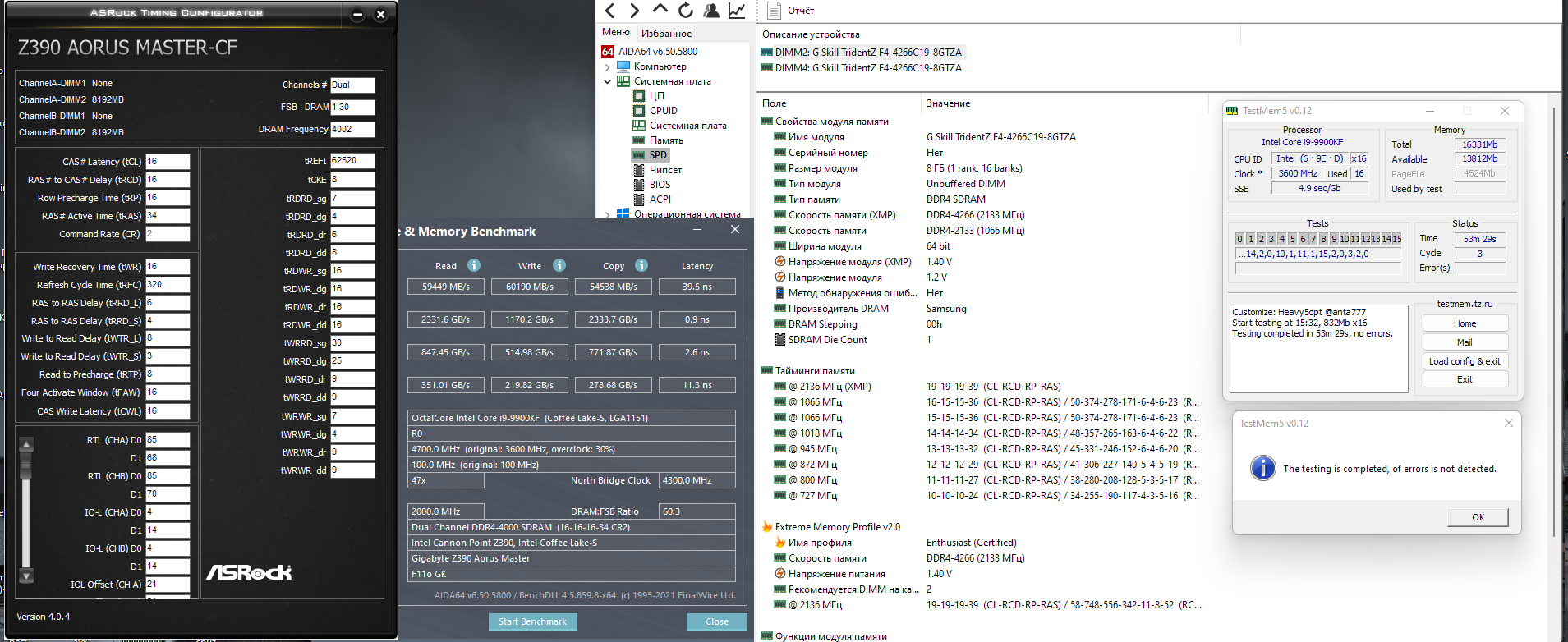
Task: Collapse the Системная плата parent node
Action: click(608, 81)
